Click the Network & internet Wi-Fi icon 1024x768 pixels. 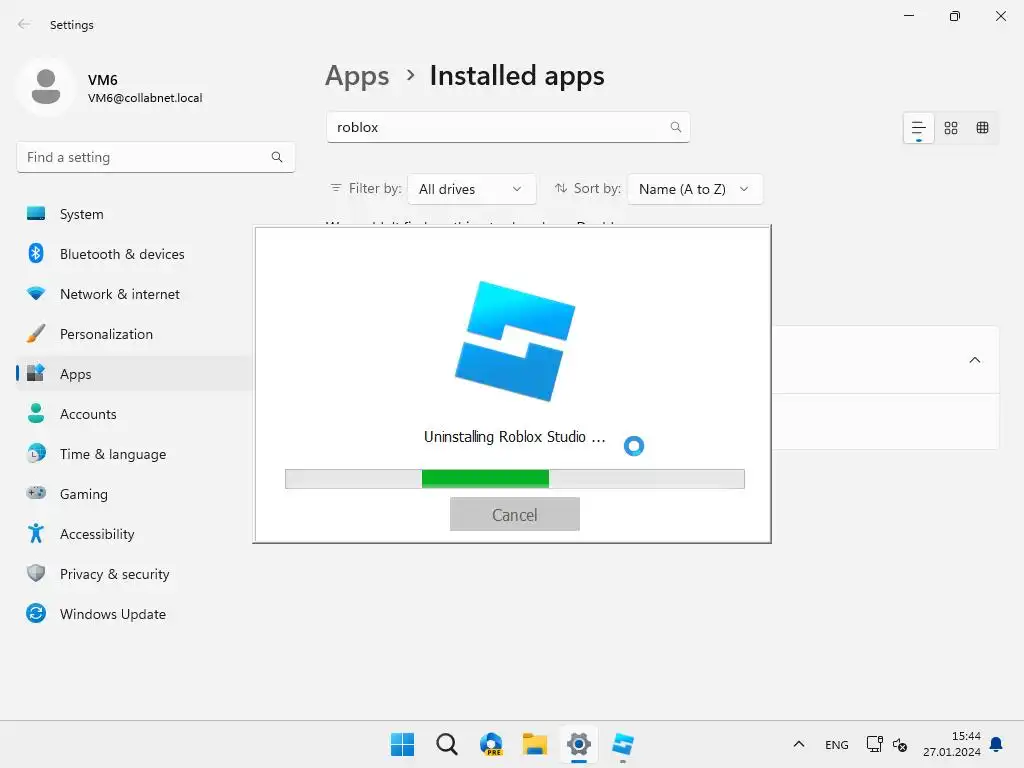pos(36,294)
